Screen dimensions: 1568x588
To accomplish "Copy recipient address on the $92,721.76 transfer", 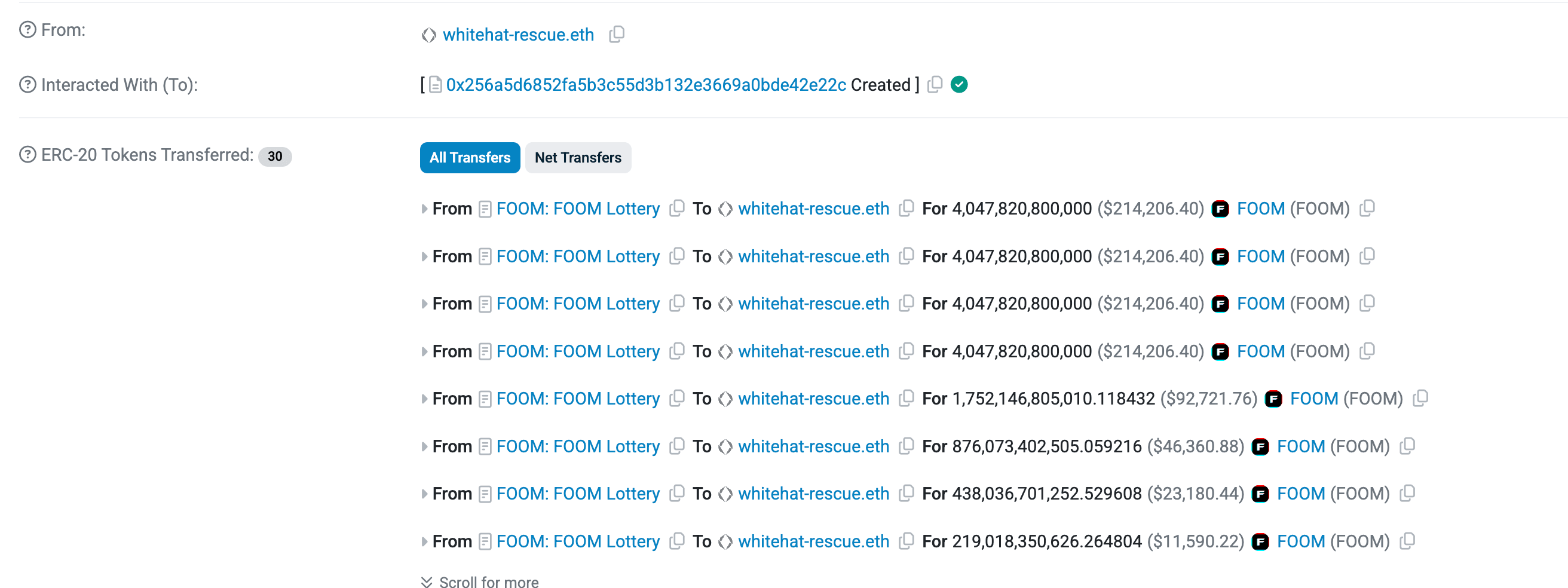I will coord(906,399).
